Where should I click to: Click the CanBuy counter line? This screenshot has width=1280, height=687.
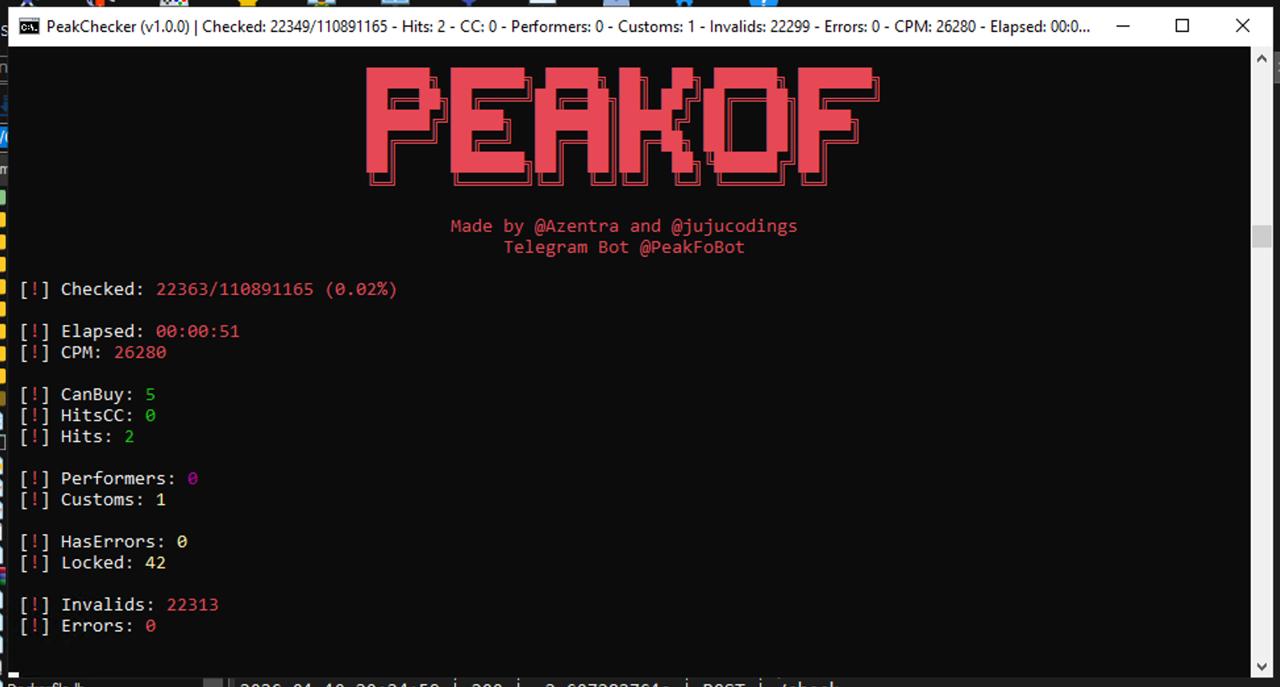pyautogui.click(x=88, y=395)
